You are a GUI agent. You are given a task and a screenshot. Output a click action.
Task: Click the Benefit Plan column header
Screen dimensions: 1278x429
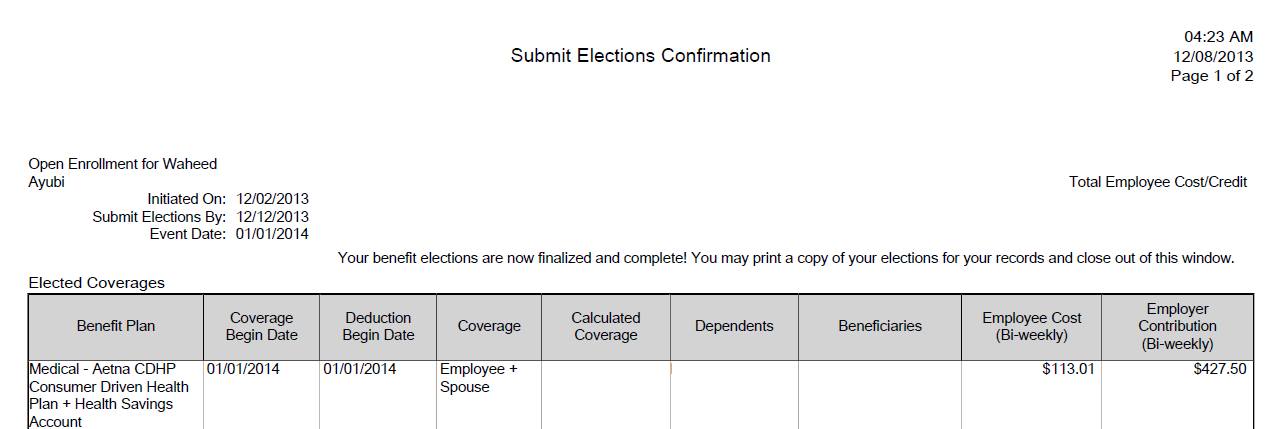(x=116, y=326)
